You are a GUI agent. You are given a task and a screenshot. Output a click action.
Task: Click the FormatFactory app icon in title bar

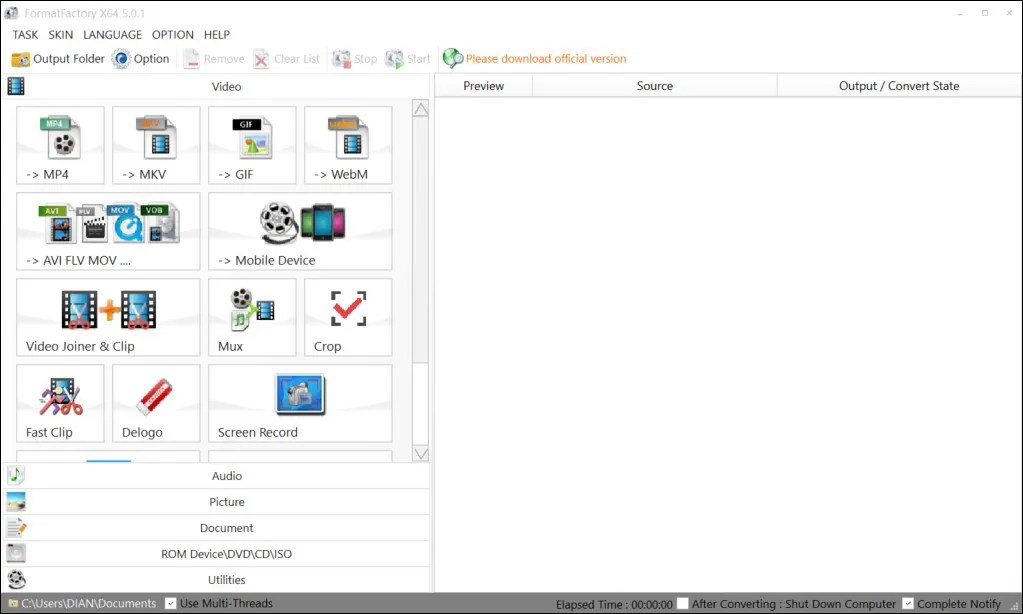pyautogui.click(x=12, y=13)
